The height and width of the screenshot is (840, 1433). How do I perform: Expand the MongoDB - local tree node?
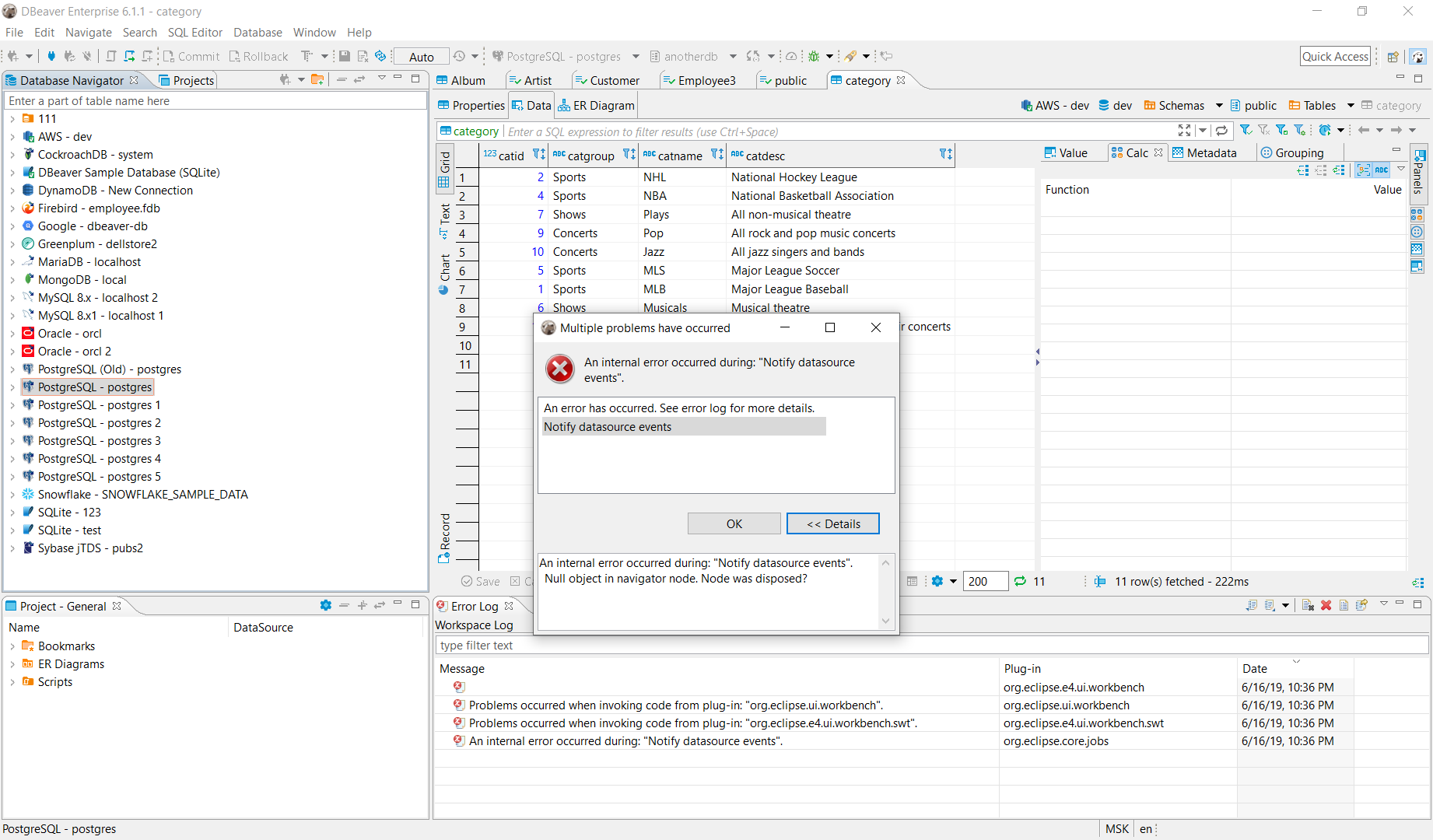[x=12, y=280]
